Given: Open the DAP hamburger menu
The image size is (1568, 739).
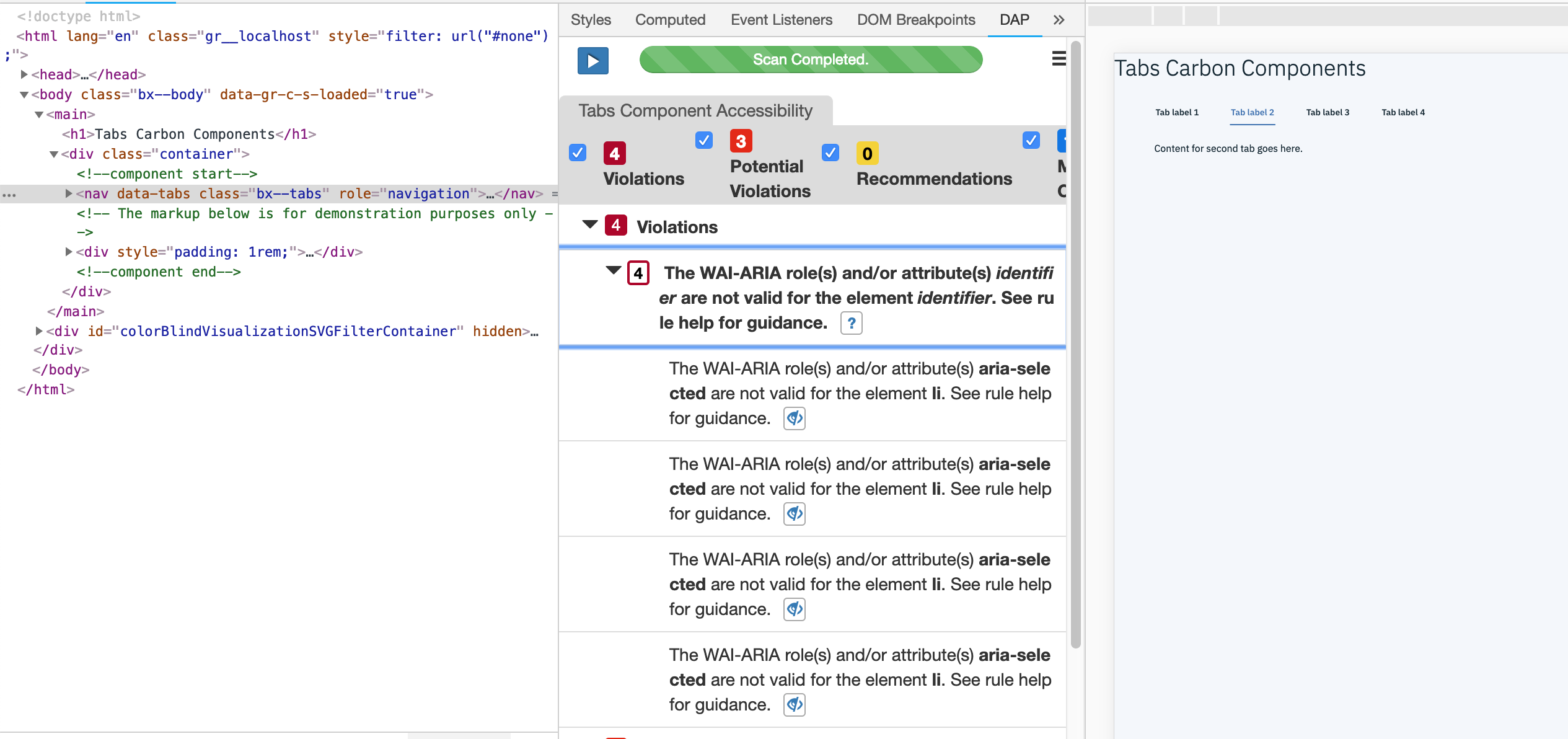Looking at the screenshot, I should click(x=1059, y=59).
